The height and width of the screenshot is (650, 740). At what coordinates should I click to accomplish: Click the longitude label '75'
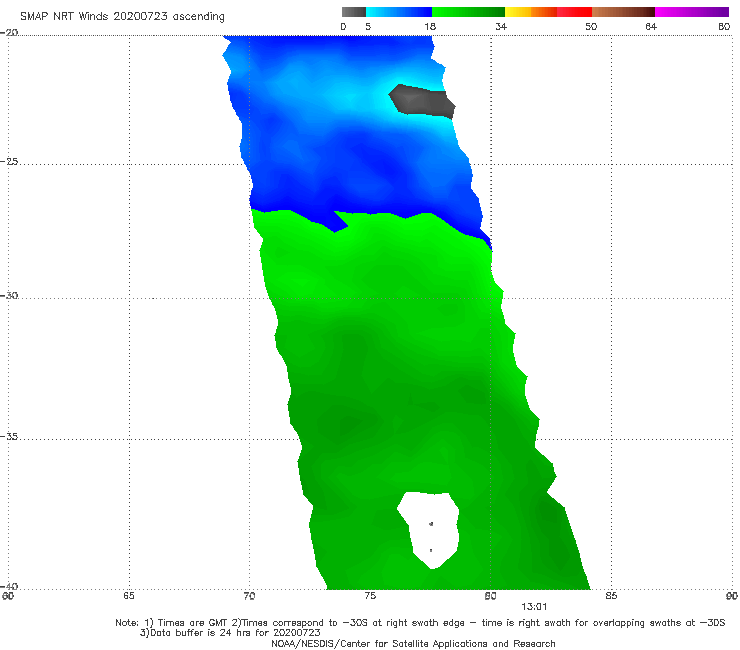tap(370, 596)
